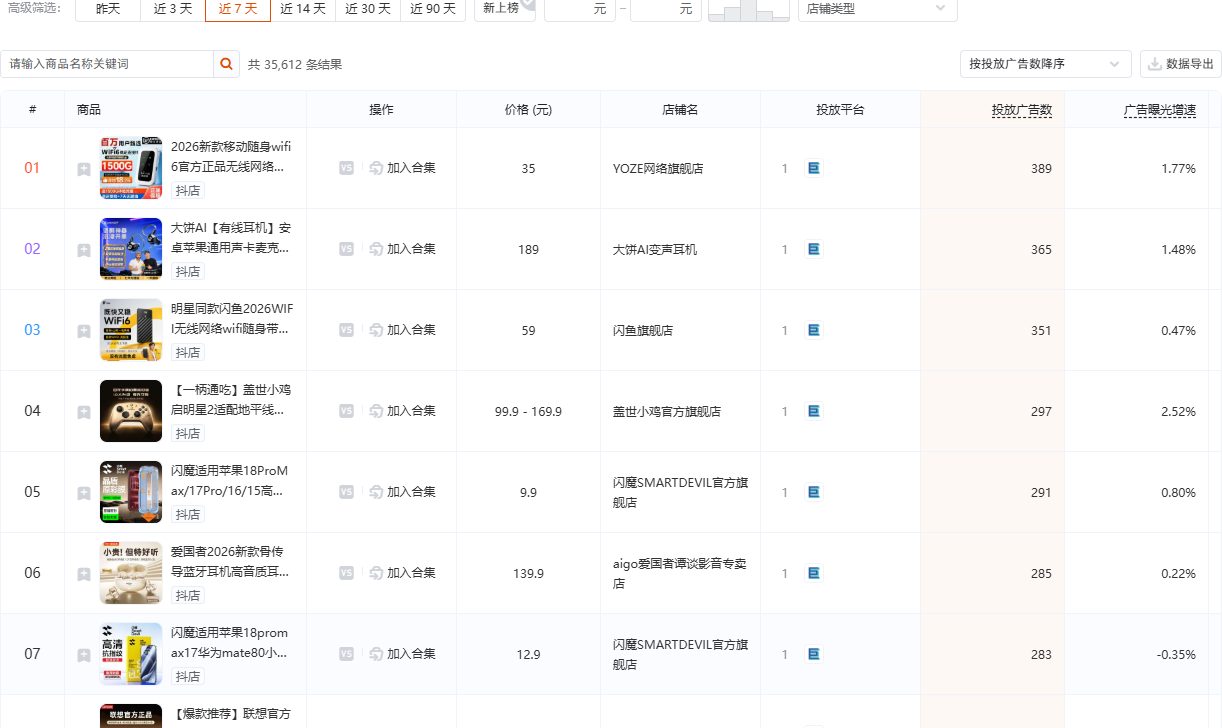
Task: Click 加入合集 for row 02 大饼AI earphones
Action: tap(402, 249)
